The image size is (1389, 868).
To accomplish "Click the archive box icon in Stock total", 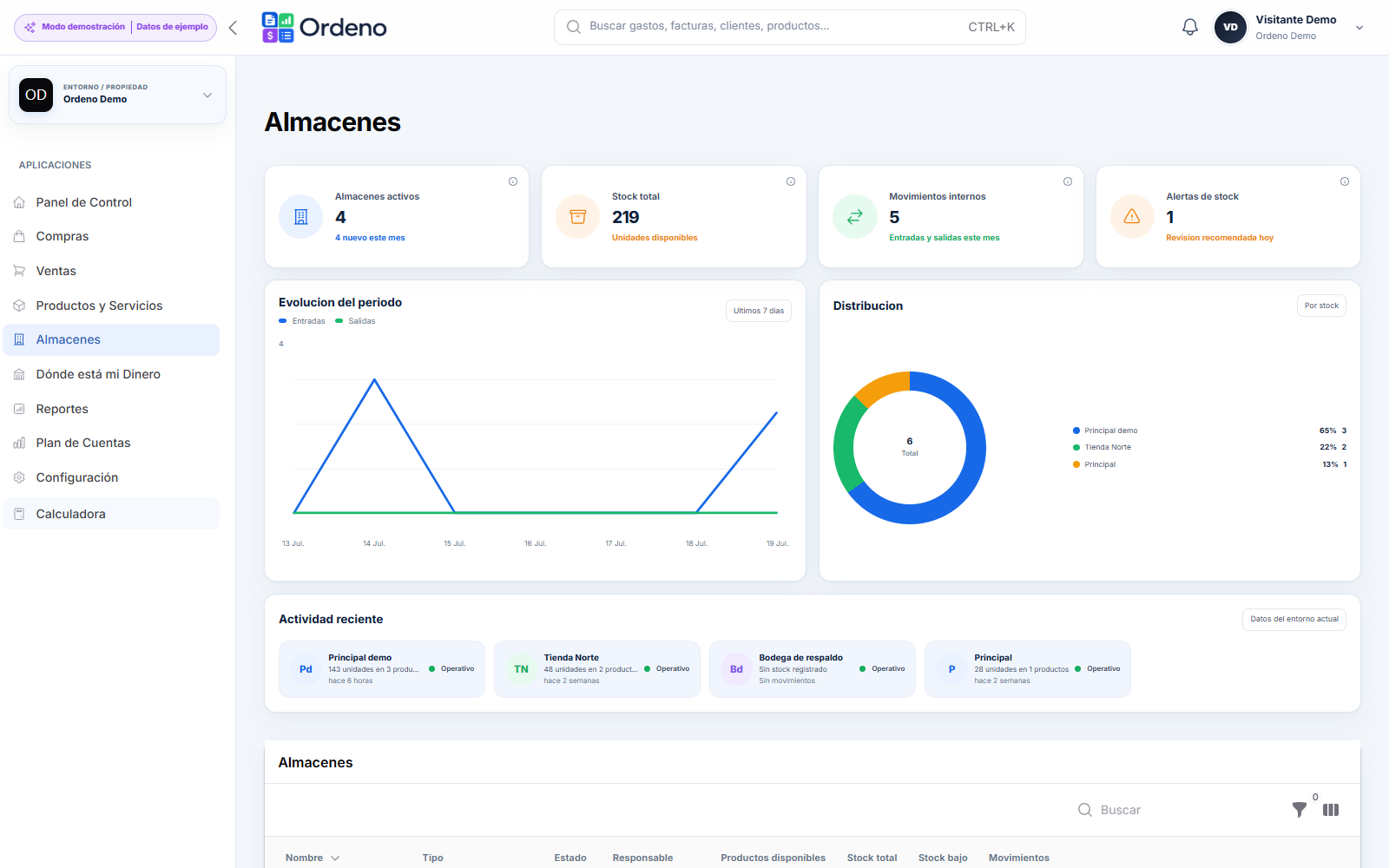I will coord(578,217).
